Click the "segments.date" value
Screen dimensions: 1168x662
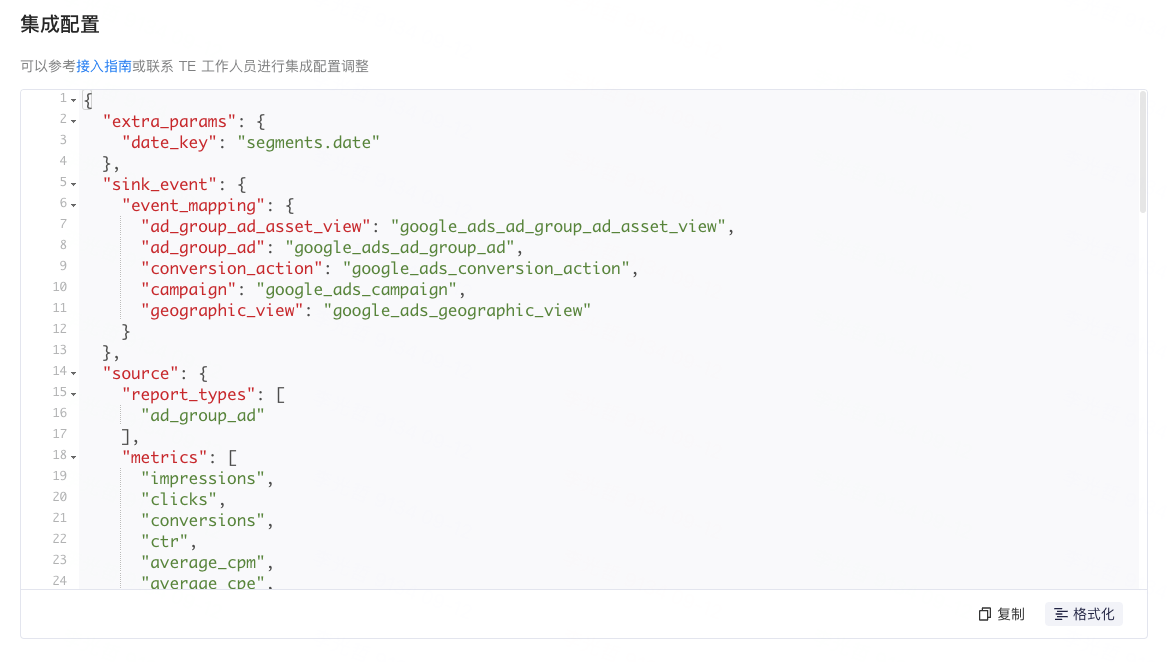pyautogui.click(x=308, y=142)
